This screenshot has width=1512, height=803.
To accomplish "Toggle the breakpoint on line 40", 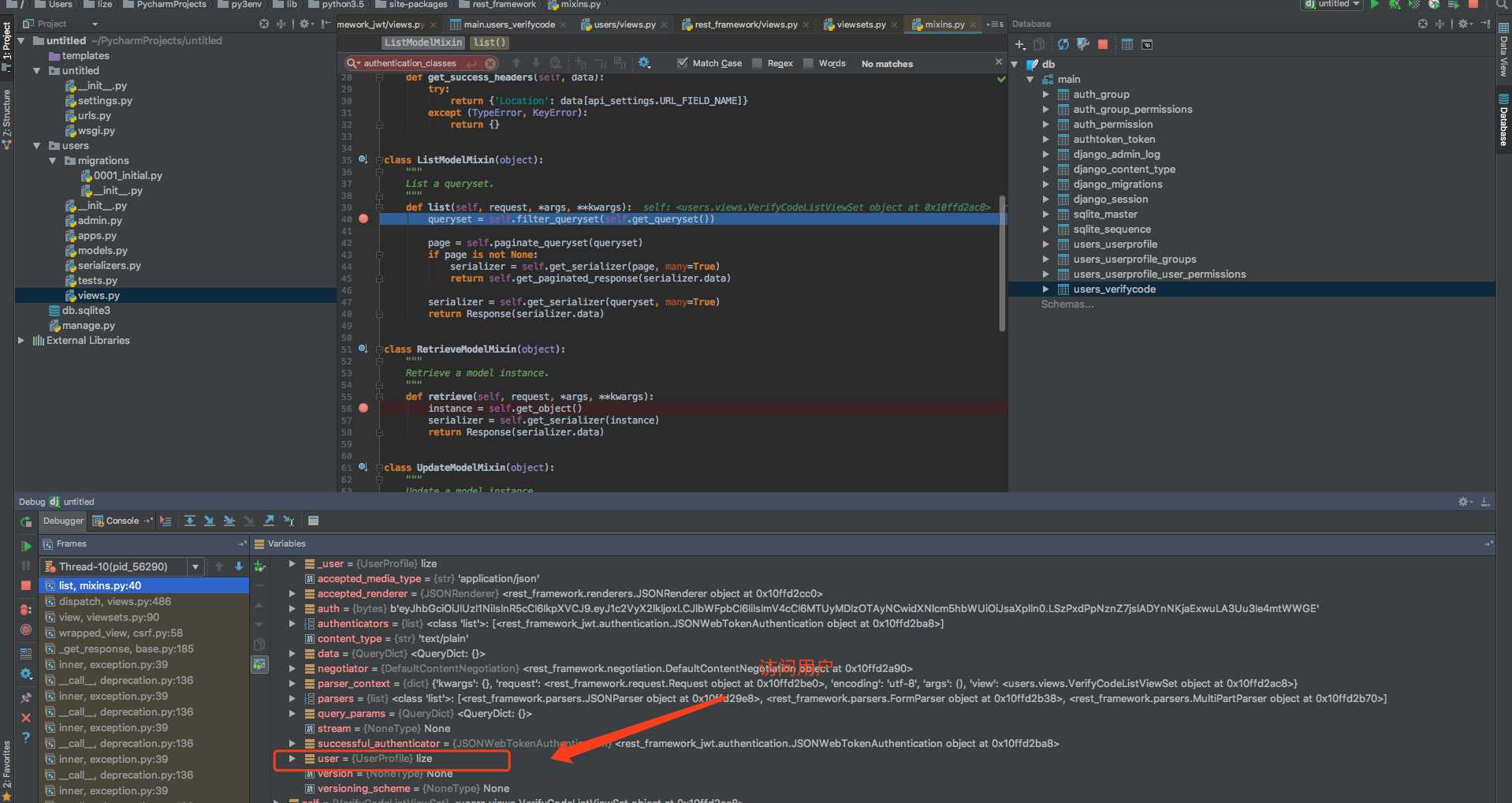I will click(363, 218).
